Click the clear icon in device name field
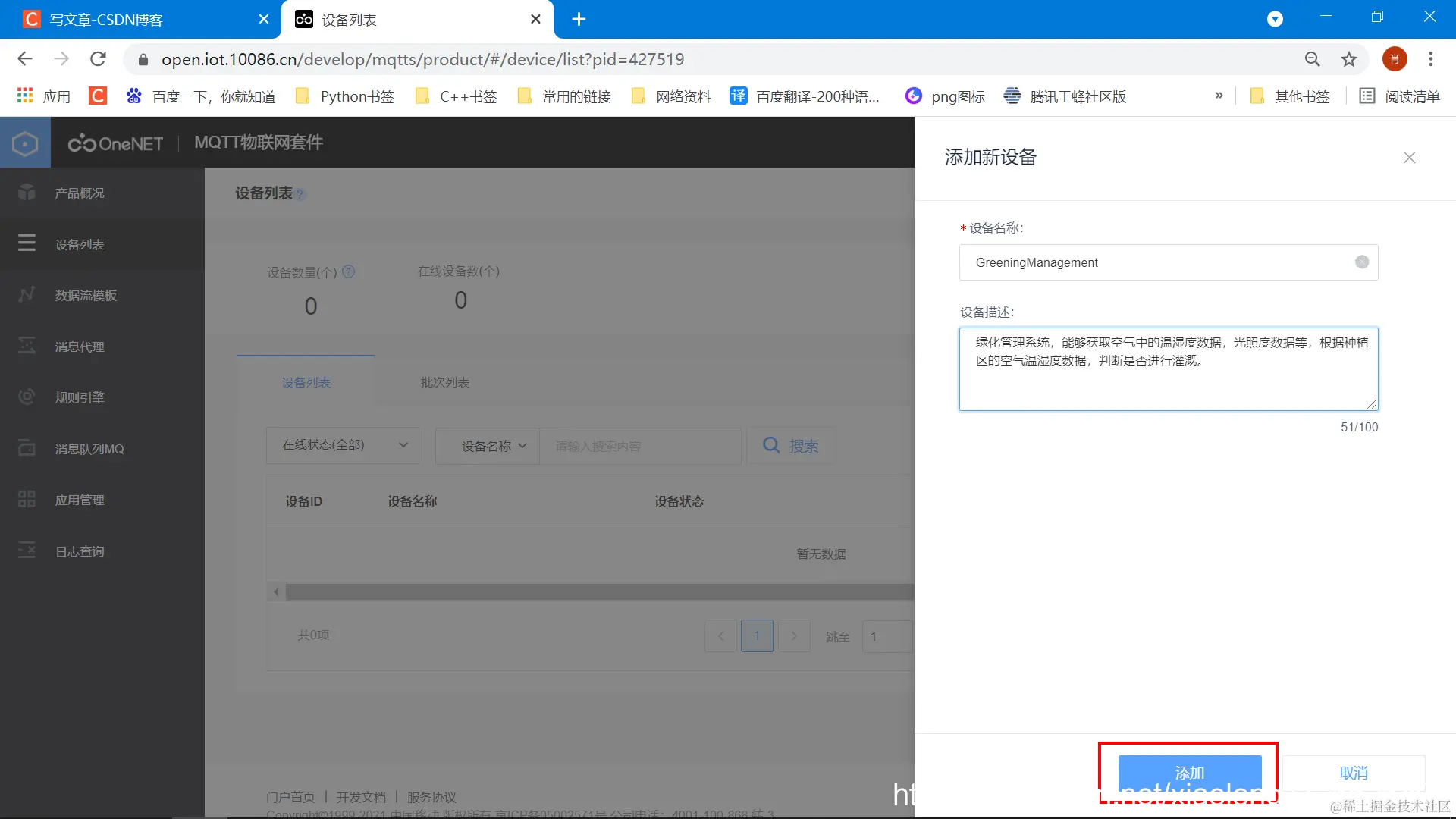The height and width of the screenshot is (819, 1456). 1362,262
